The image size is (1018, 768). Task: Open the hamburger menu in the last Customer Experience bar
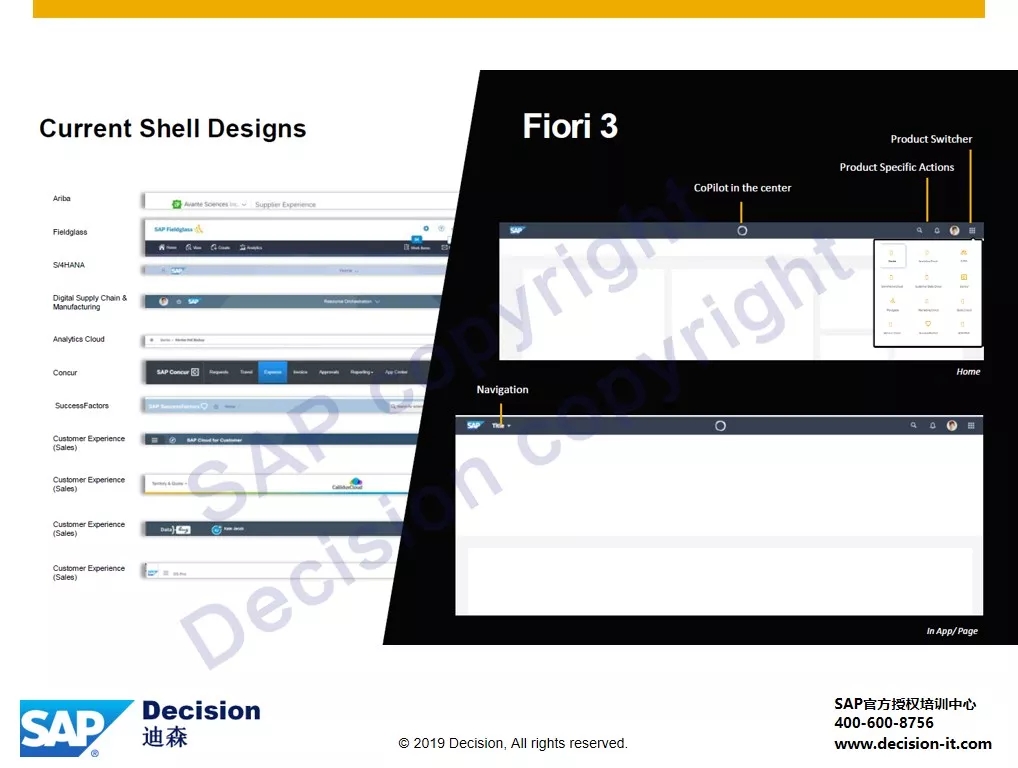(x=166, y=573)
